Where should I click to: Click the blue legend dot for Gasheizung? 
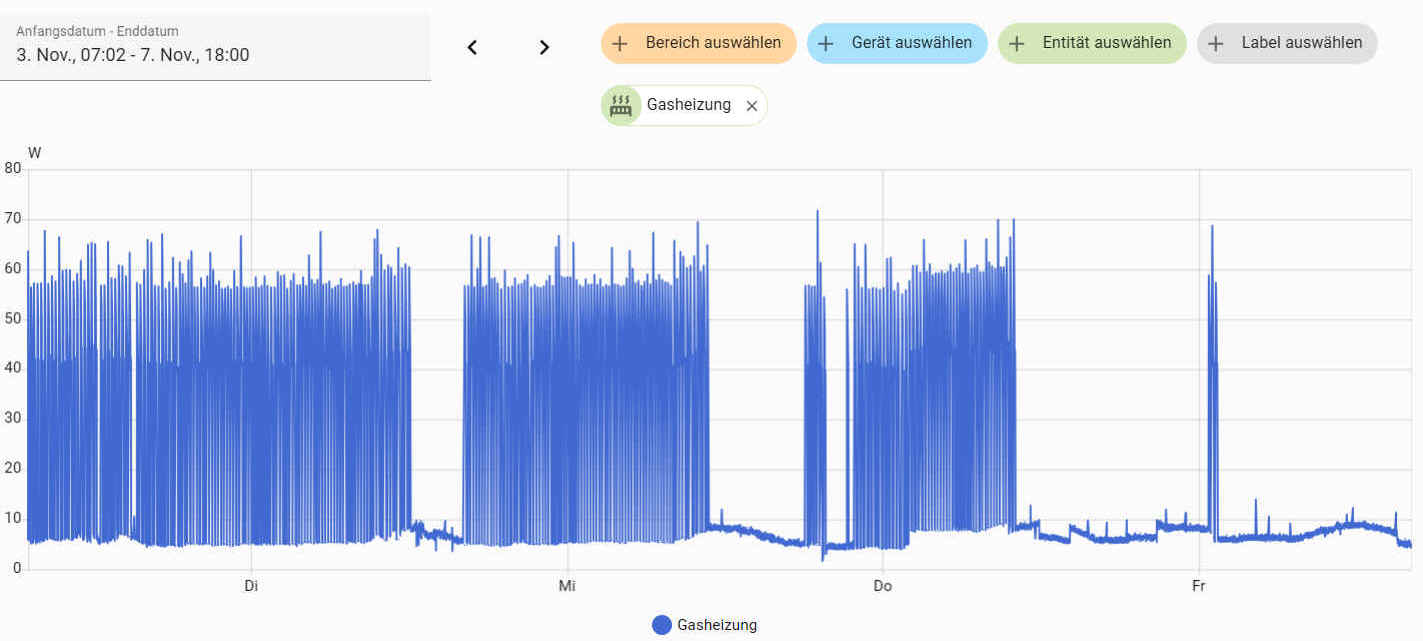(x=661, y=625)
